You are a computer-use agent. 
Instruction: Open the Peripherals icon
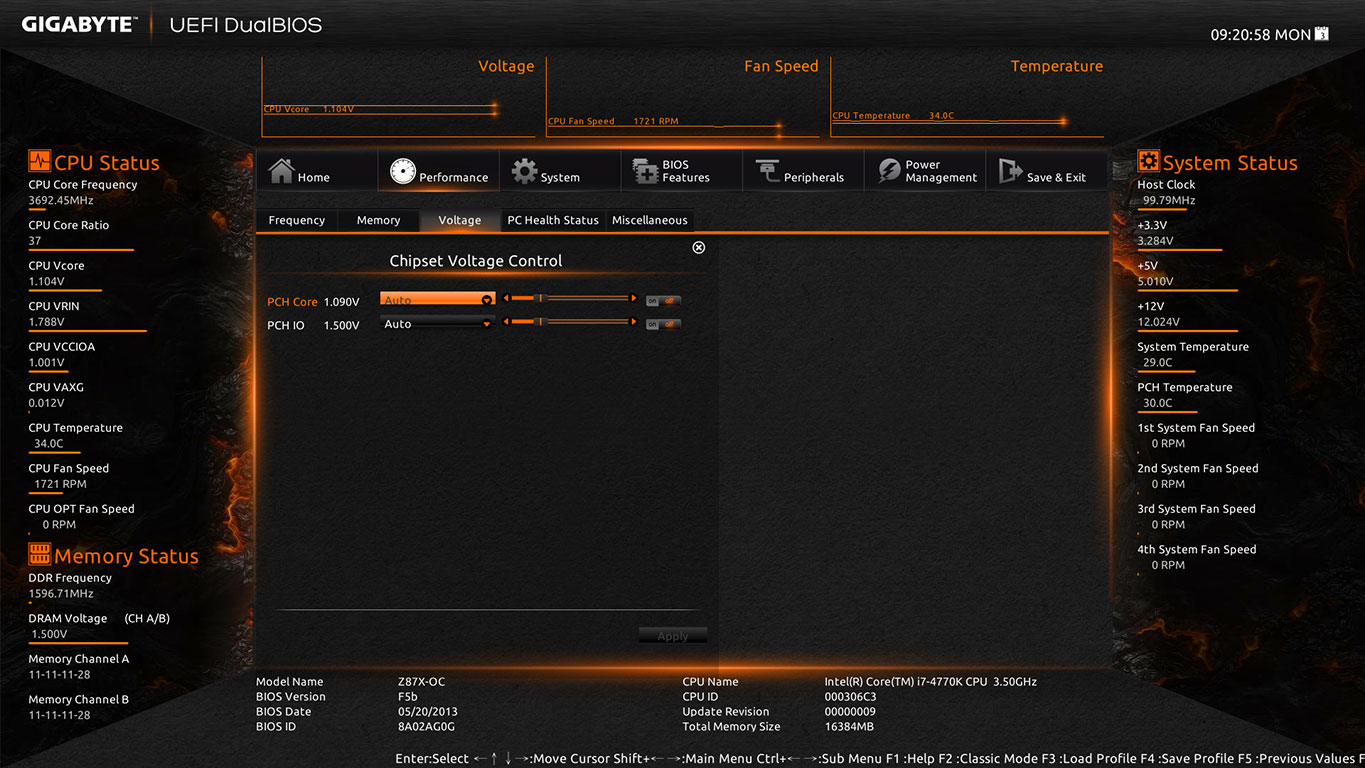point(767,171)
